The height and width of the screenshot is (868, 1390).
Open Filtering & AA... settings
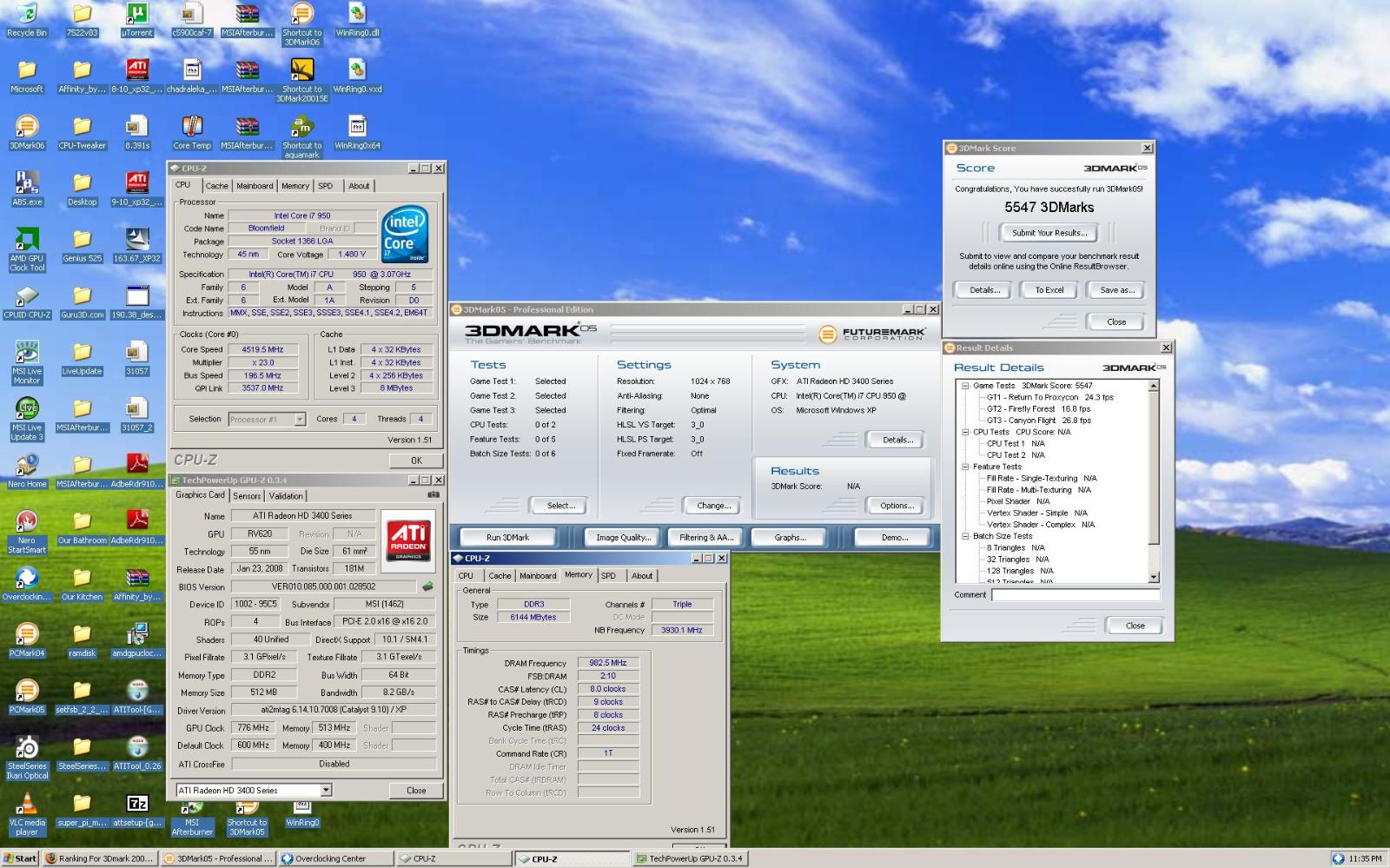[x=705, y=538]
